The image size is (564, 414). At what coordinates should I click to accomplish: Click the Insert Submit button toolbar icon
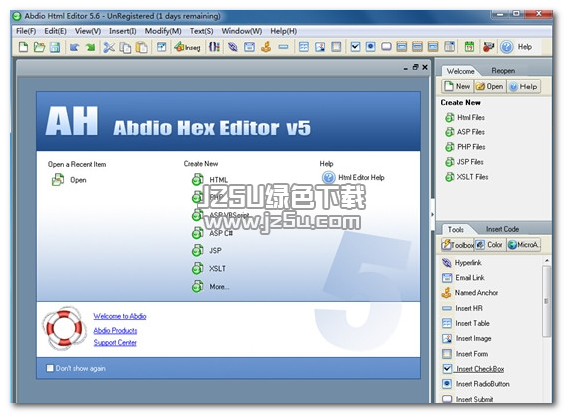pos(386,47)
